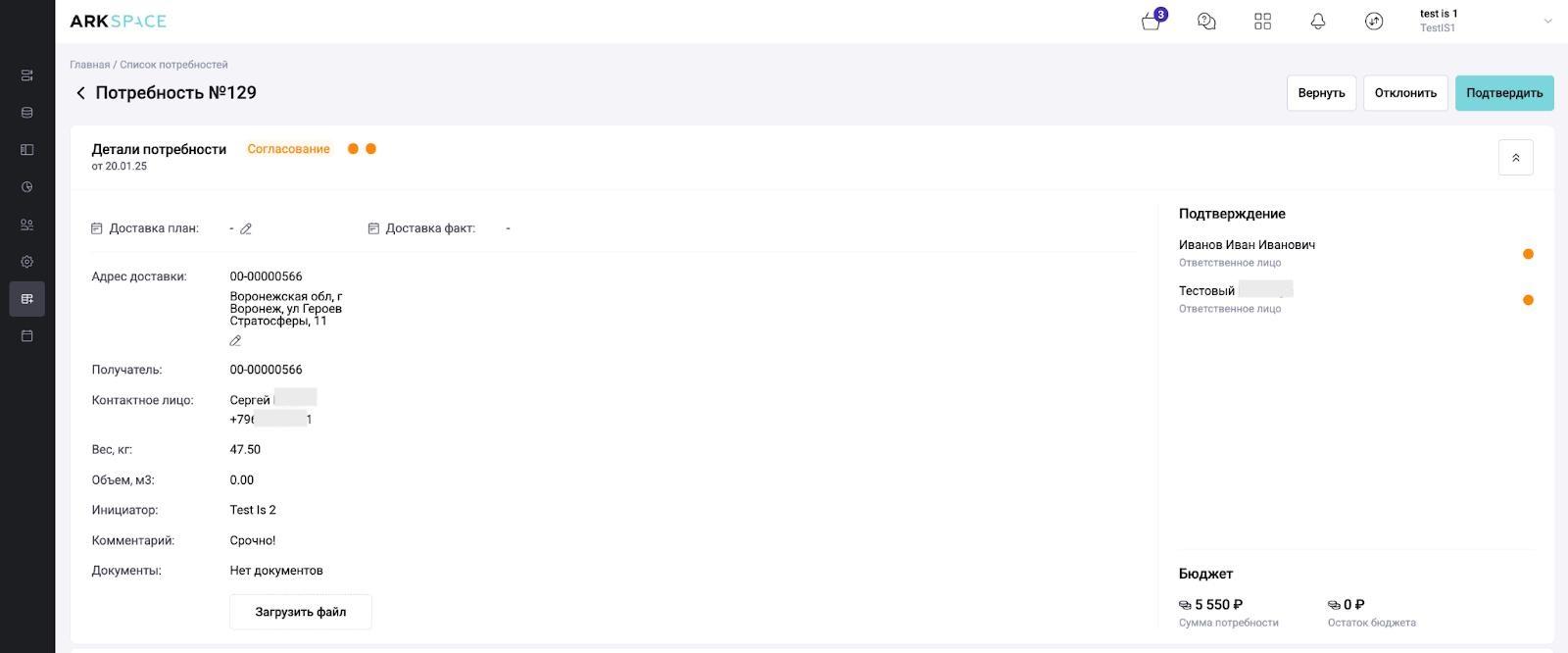Viewport: 1568px width, 653px height.
Task: Click Загрузить файл to upload document
Action: point(301,612)
